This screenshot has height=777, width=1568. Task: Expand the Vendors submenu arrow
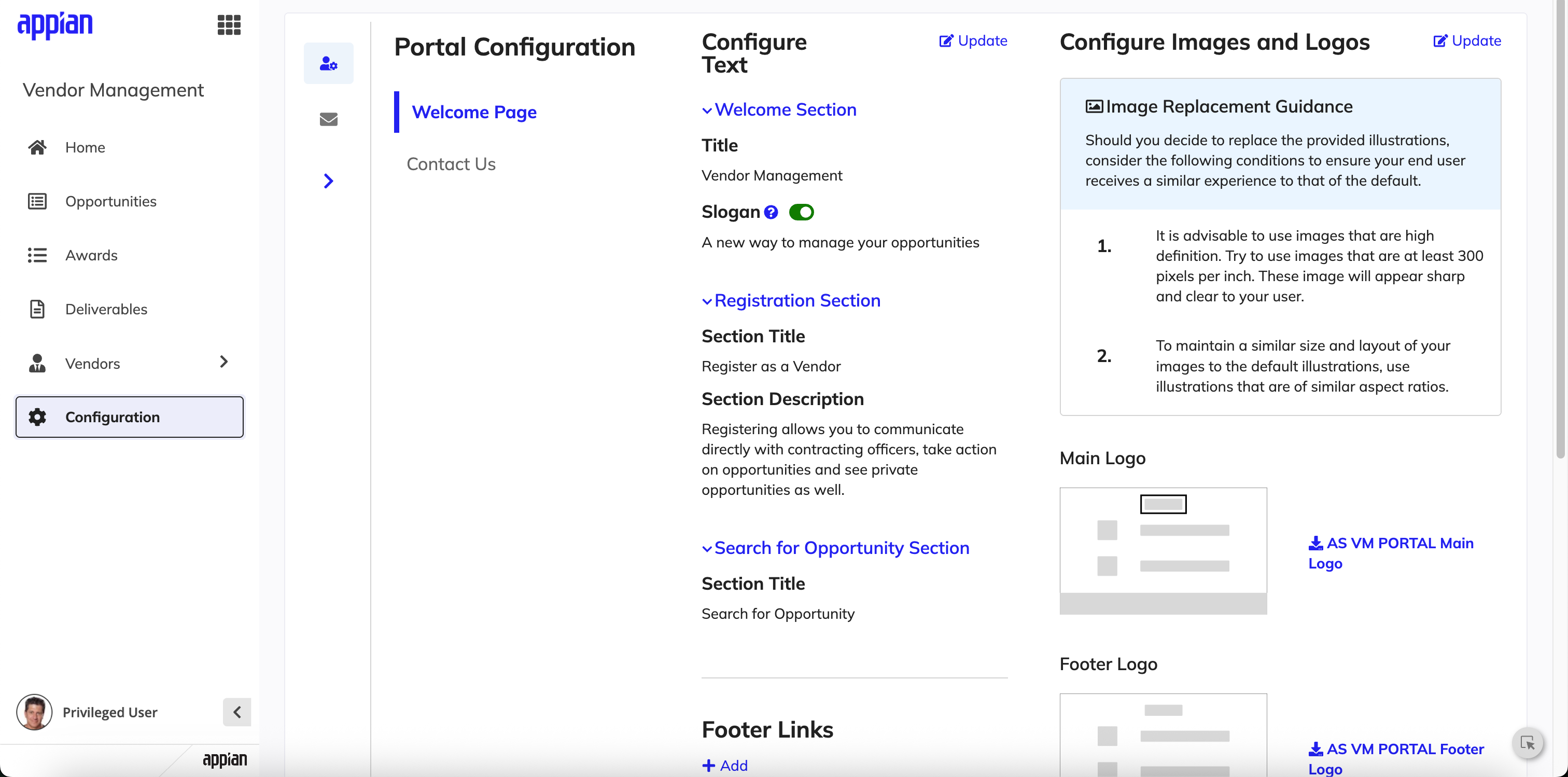coord(224,362)
